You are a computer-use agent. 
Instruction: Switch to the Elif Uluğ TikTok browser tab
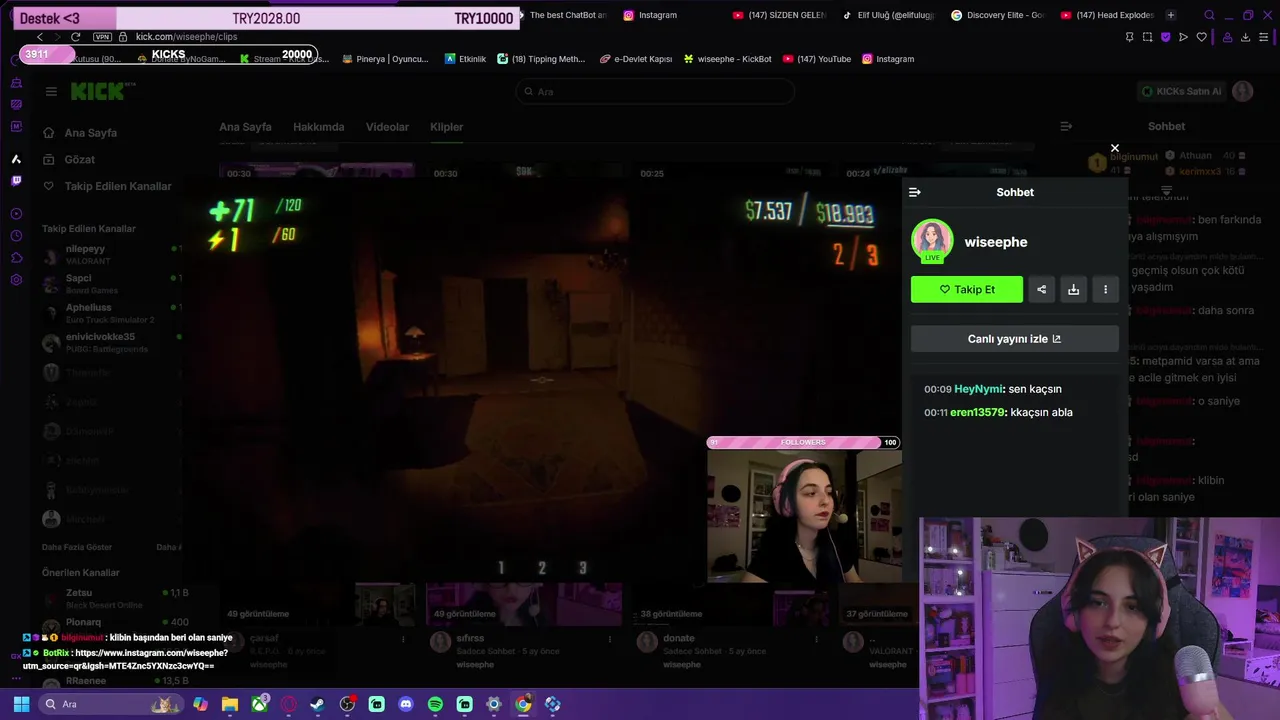[x=888, y=15]
